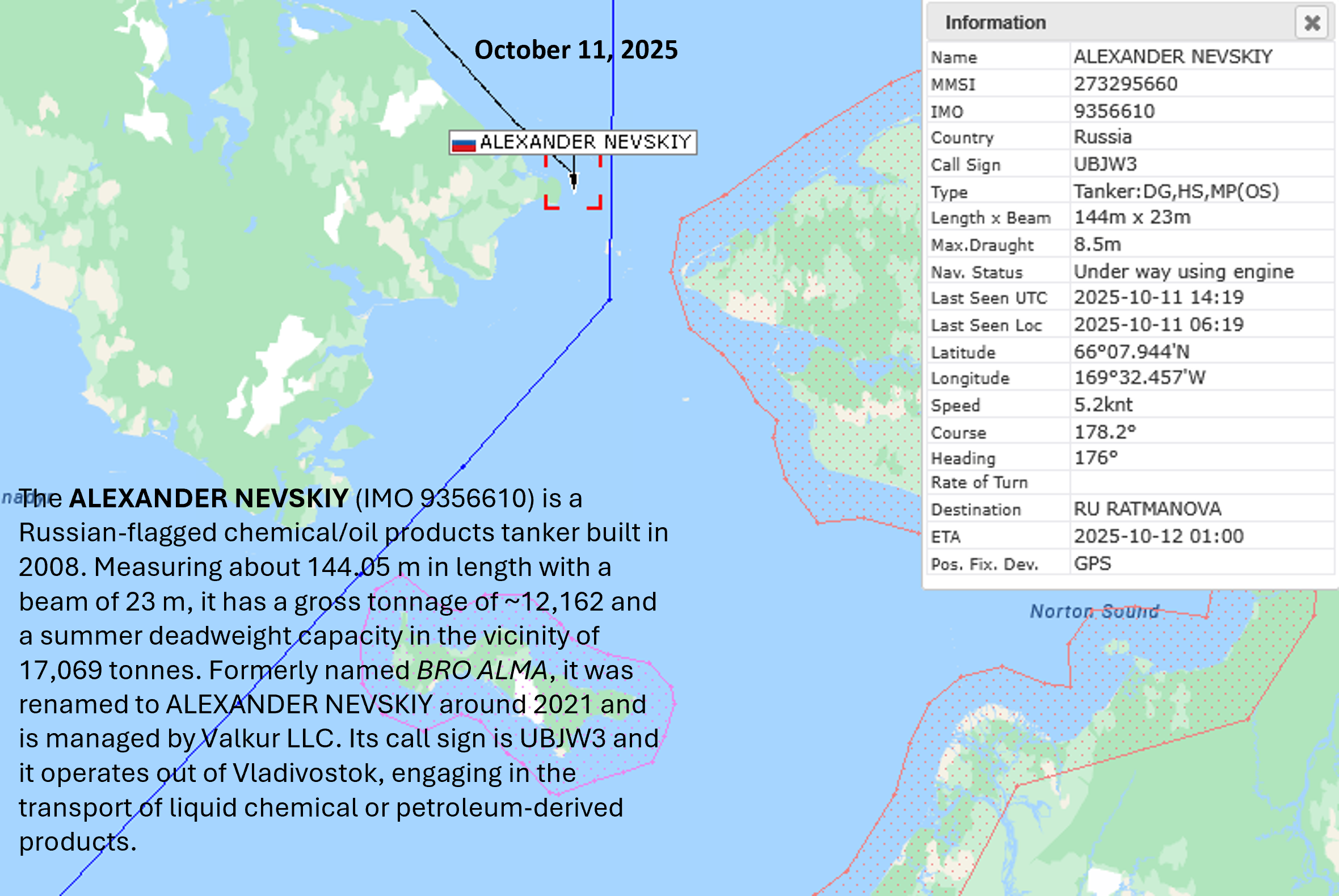This screenshot has width=1339, height=896.
Task: Click the Speed value 5.2knt
Action: [1102, 405]
